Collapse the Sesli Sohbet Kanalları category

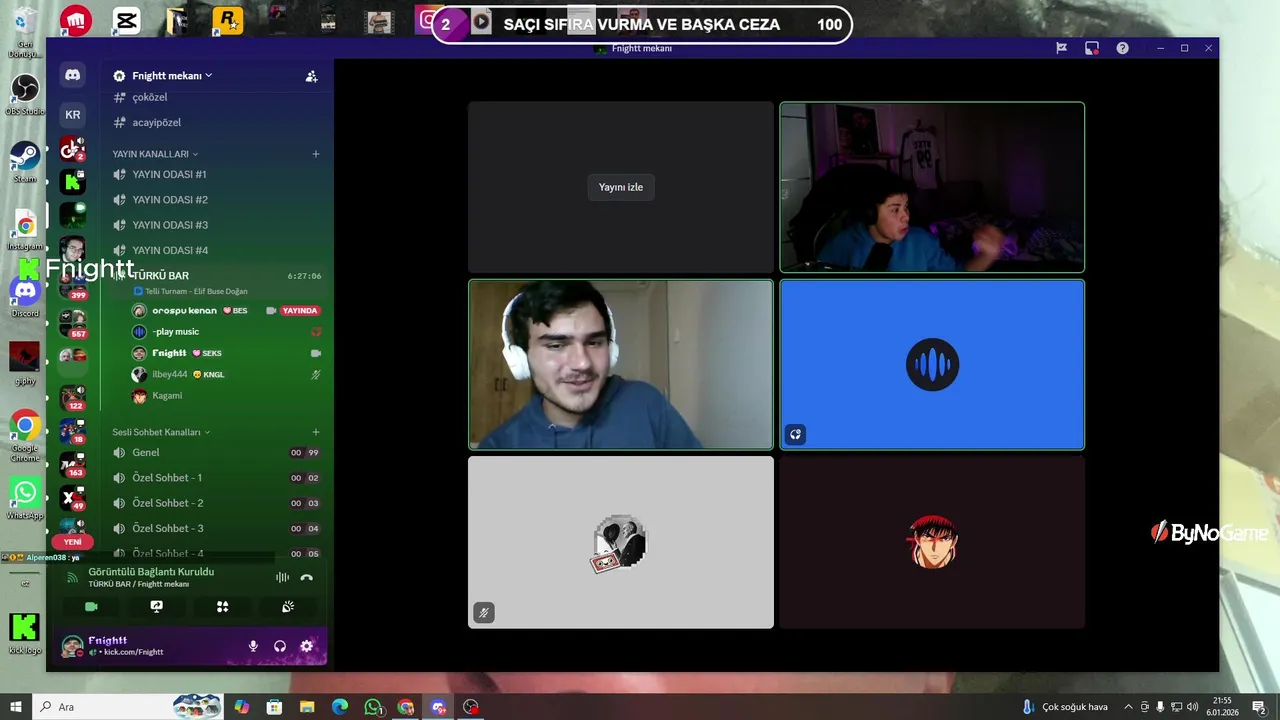coord(161,432)
